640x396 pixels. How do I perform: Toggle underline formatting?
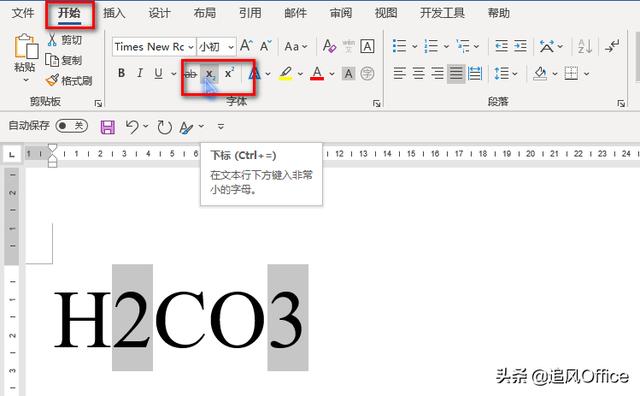coord(159,73)
